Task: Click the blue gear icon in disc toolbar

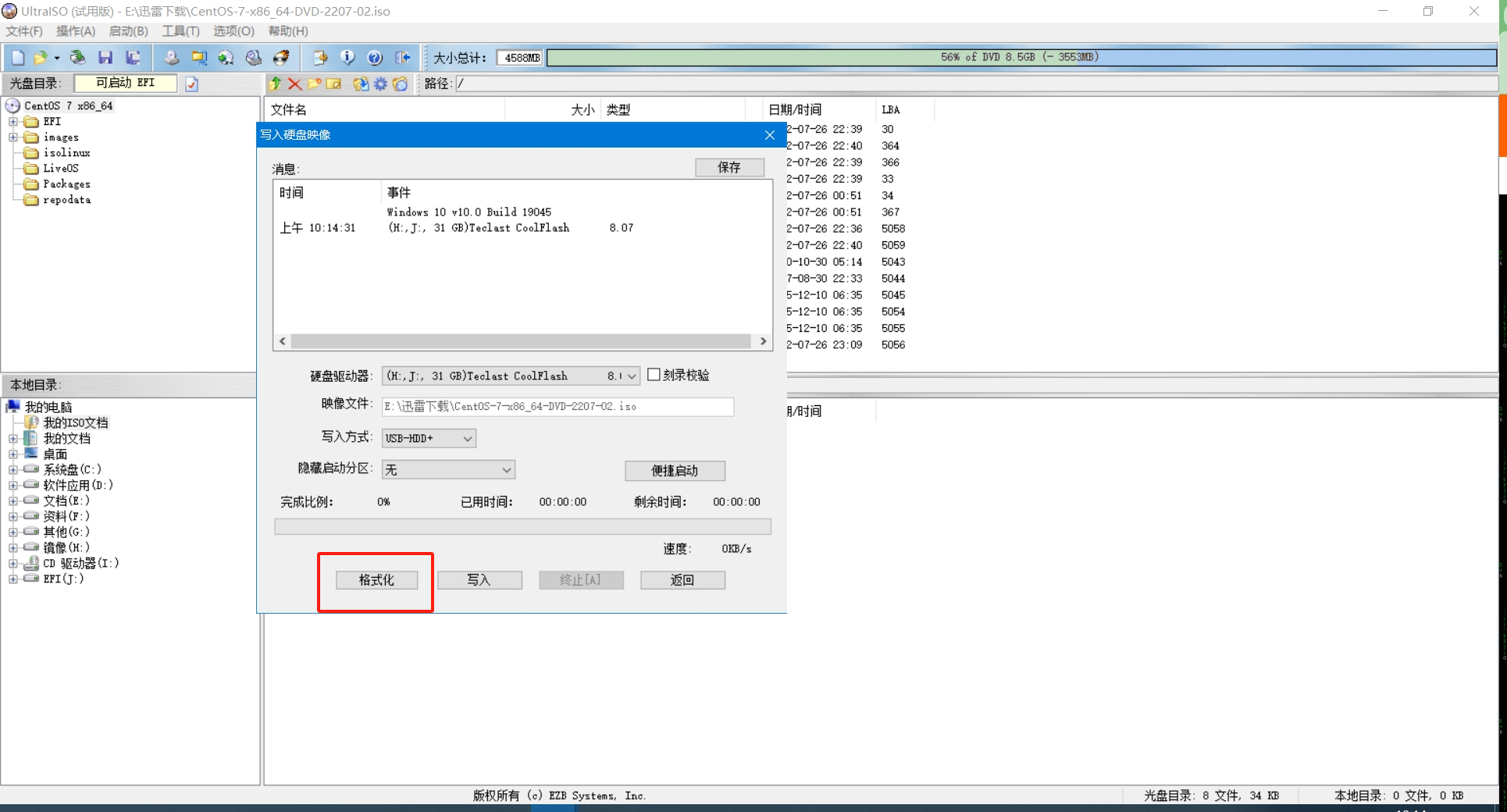Action: 380,84
